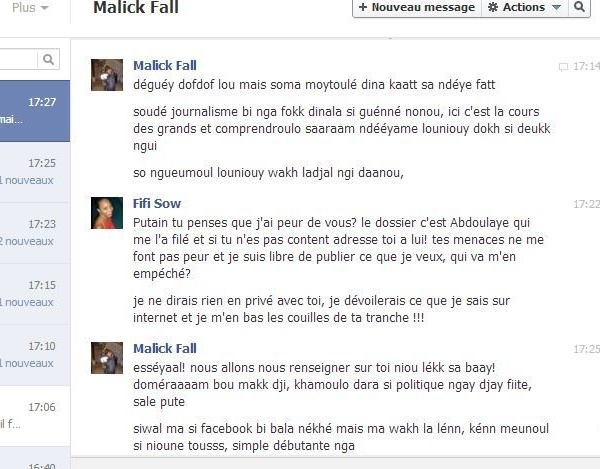Open the Actions gear dropdown

[x=524, y=7]
